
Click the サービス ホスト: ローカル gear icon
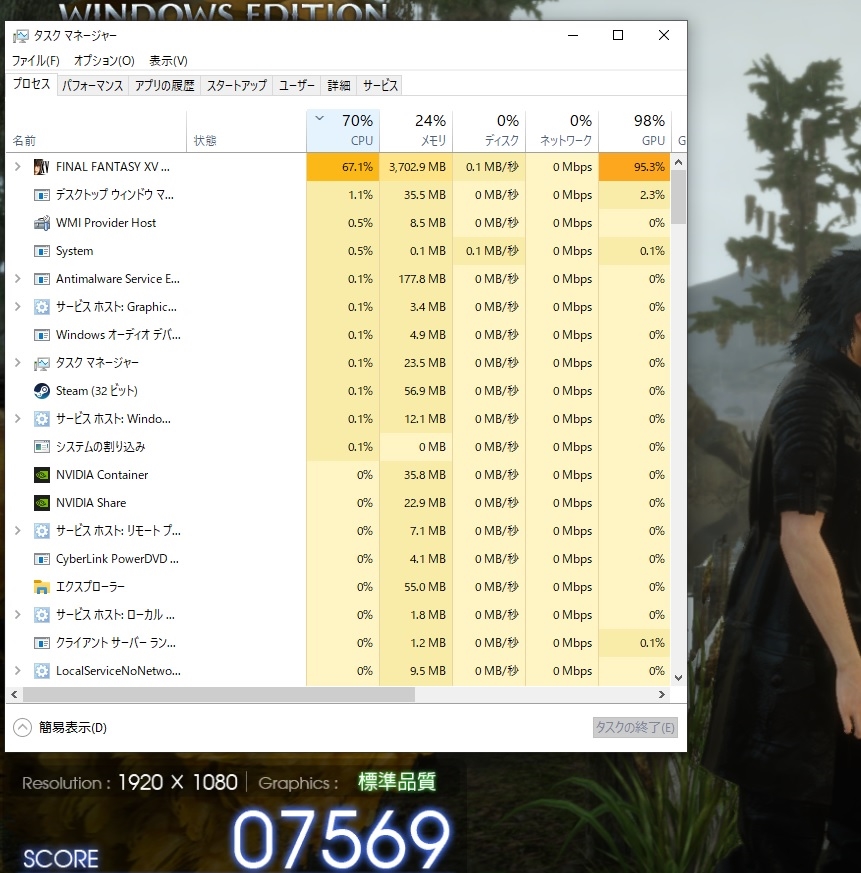tap(42, 615)
